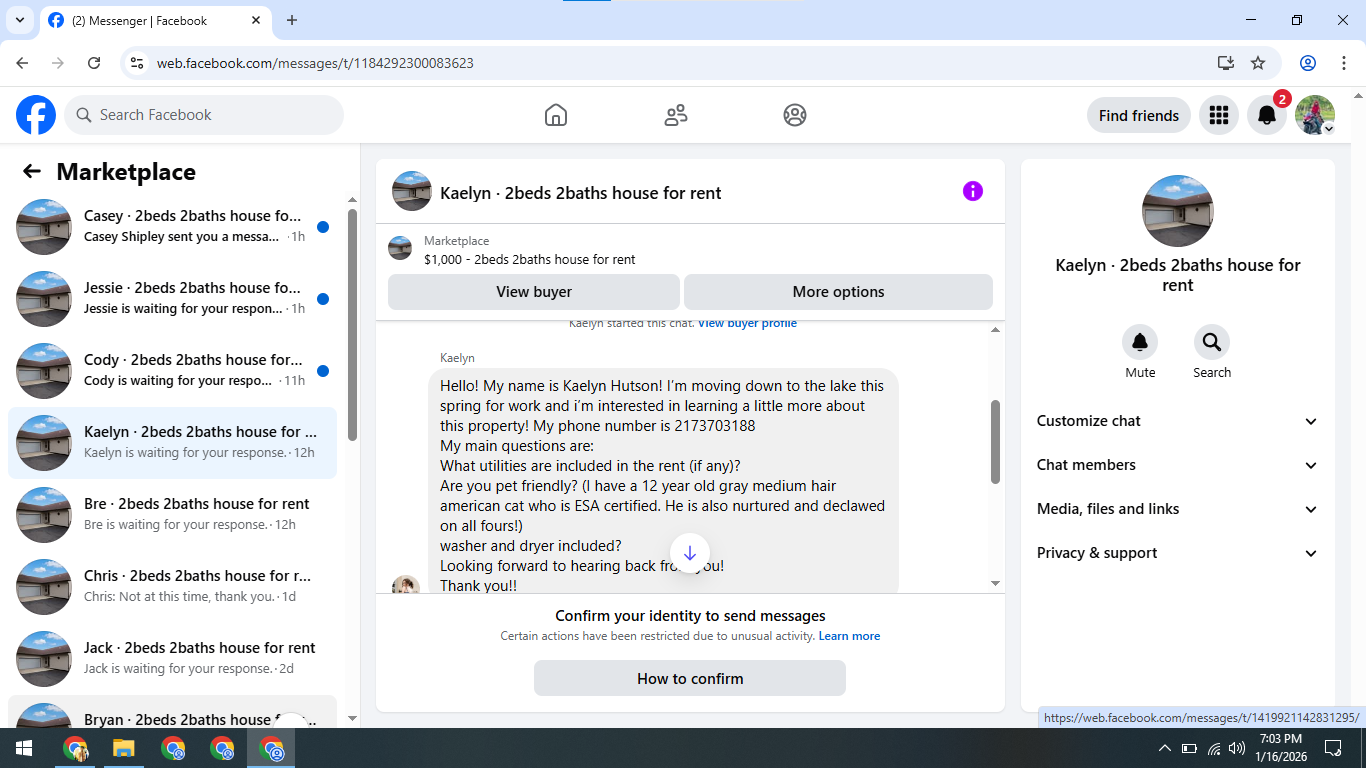
Task: Open Chris's conversation in the list
Action: pyautogui.click(x=172, y=587)
